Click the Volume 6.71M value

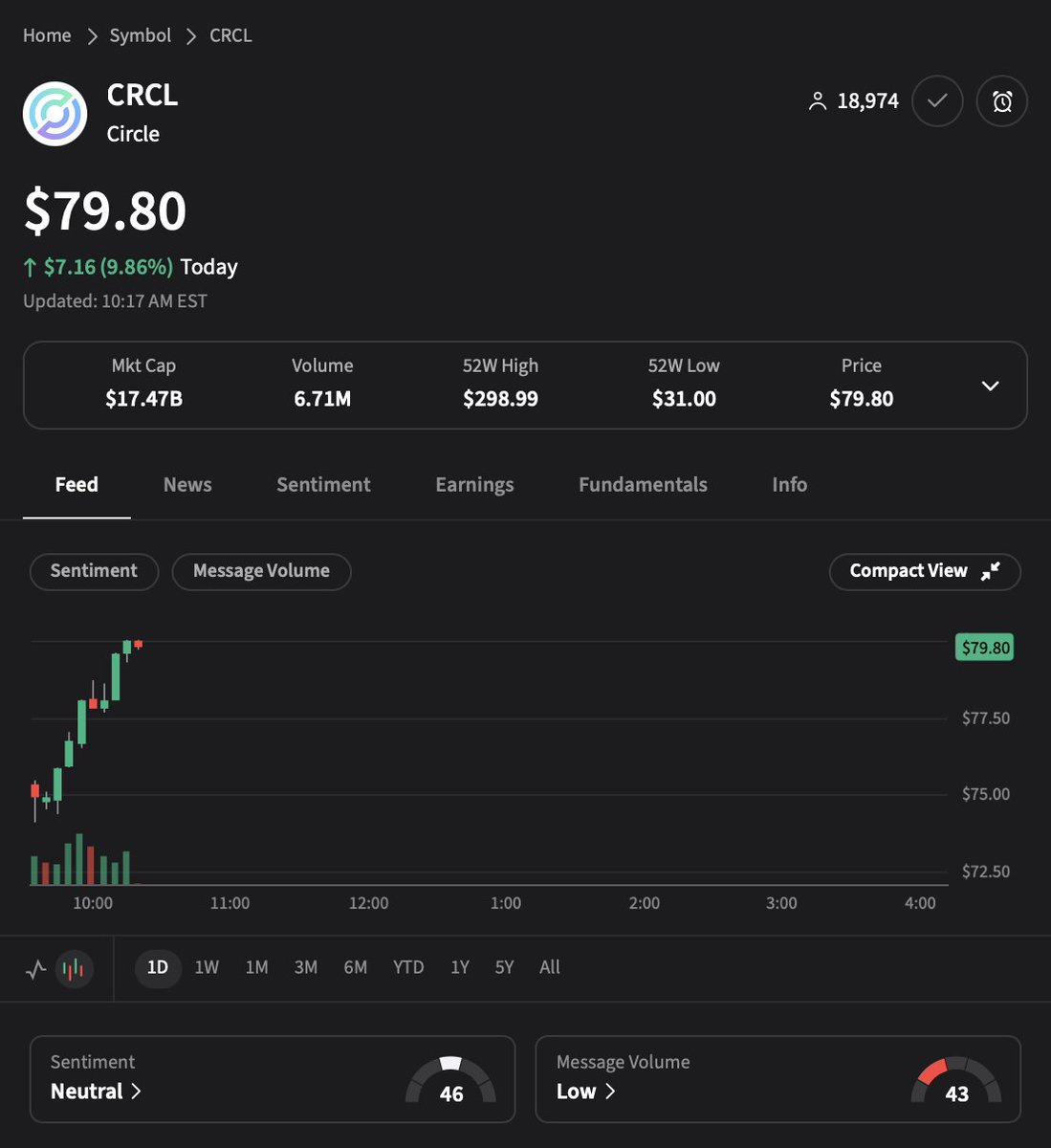[322, 399]
